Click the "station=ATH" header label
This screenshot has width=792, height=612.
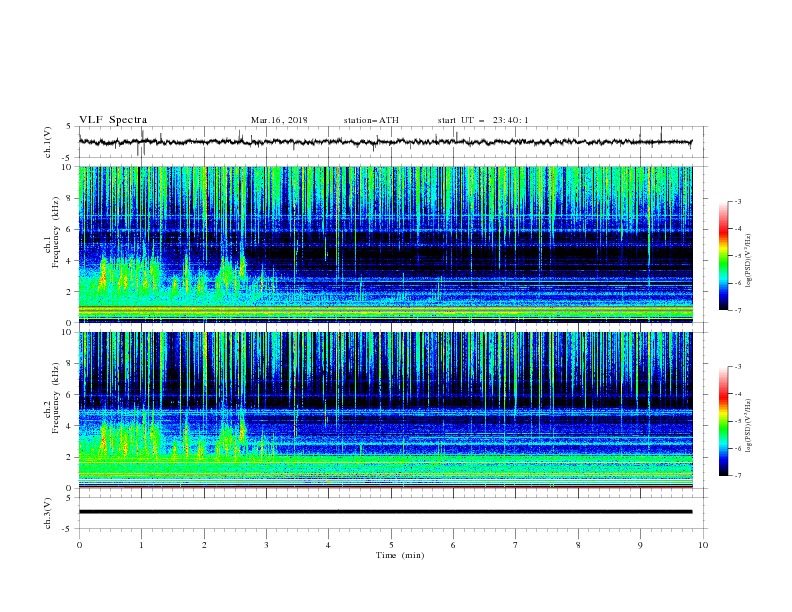coord(371,120)
